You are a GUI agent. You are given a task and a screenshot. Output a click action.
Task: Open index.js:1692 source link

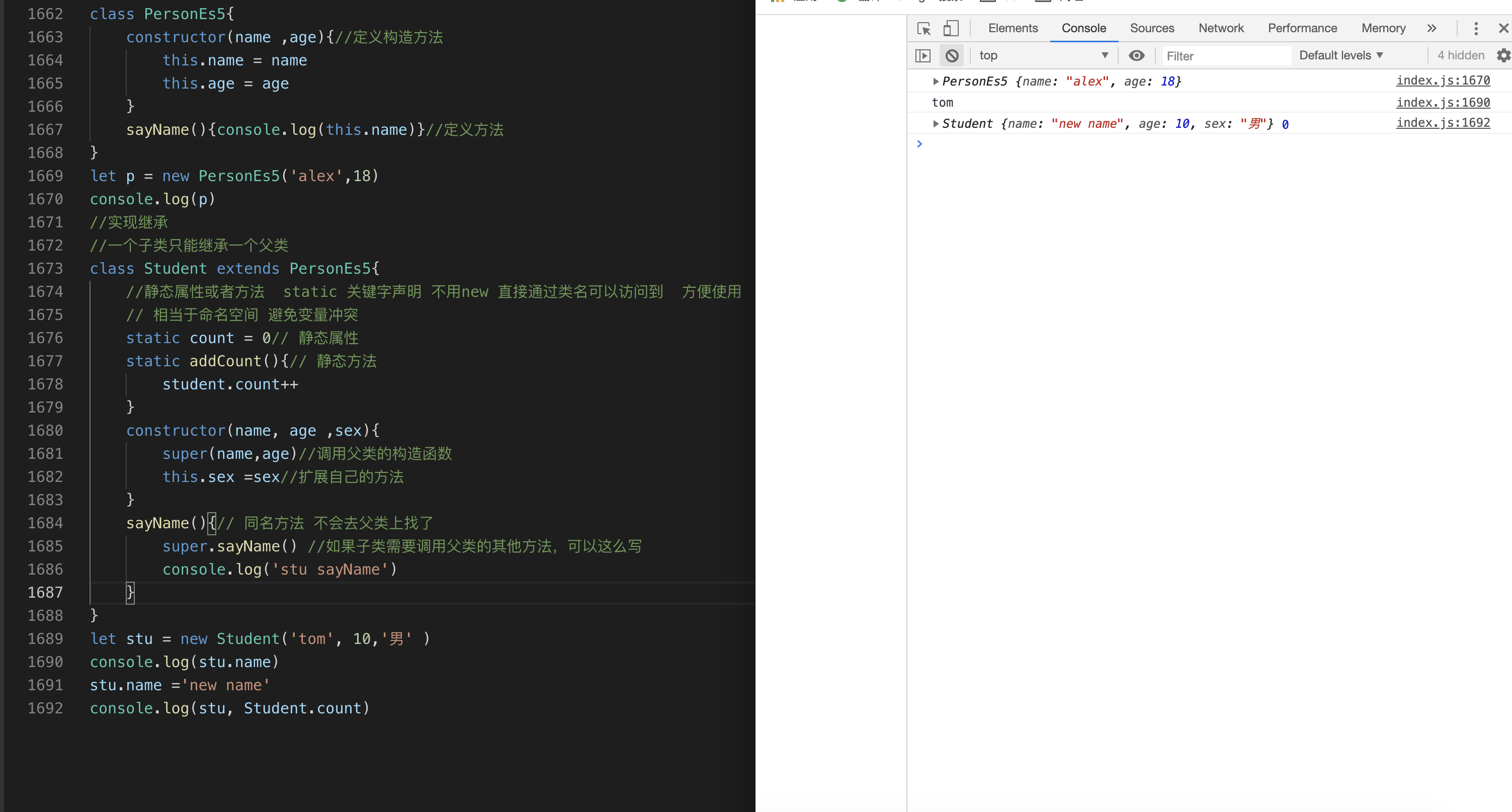1442,123
